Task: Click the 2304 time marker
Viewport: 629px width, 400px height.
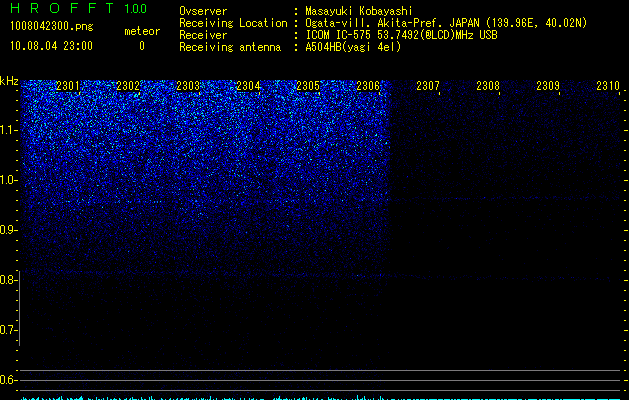Action: click(248, 86)
